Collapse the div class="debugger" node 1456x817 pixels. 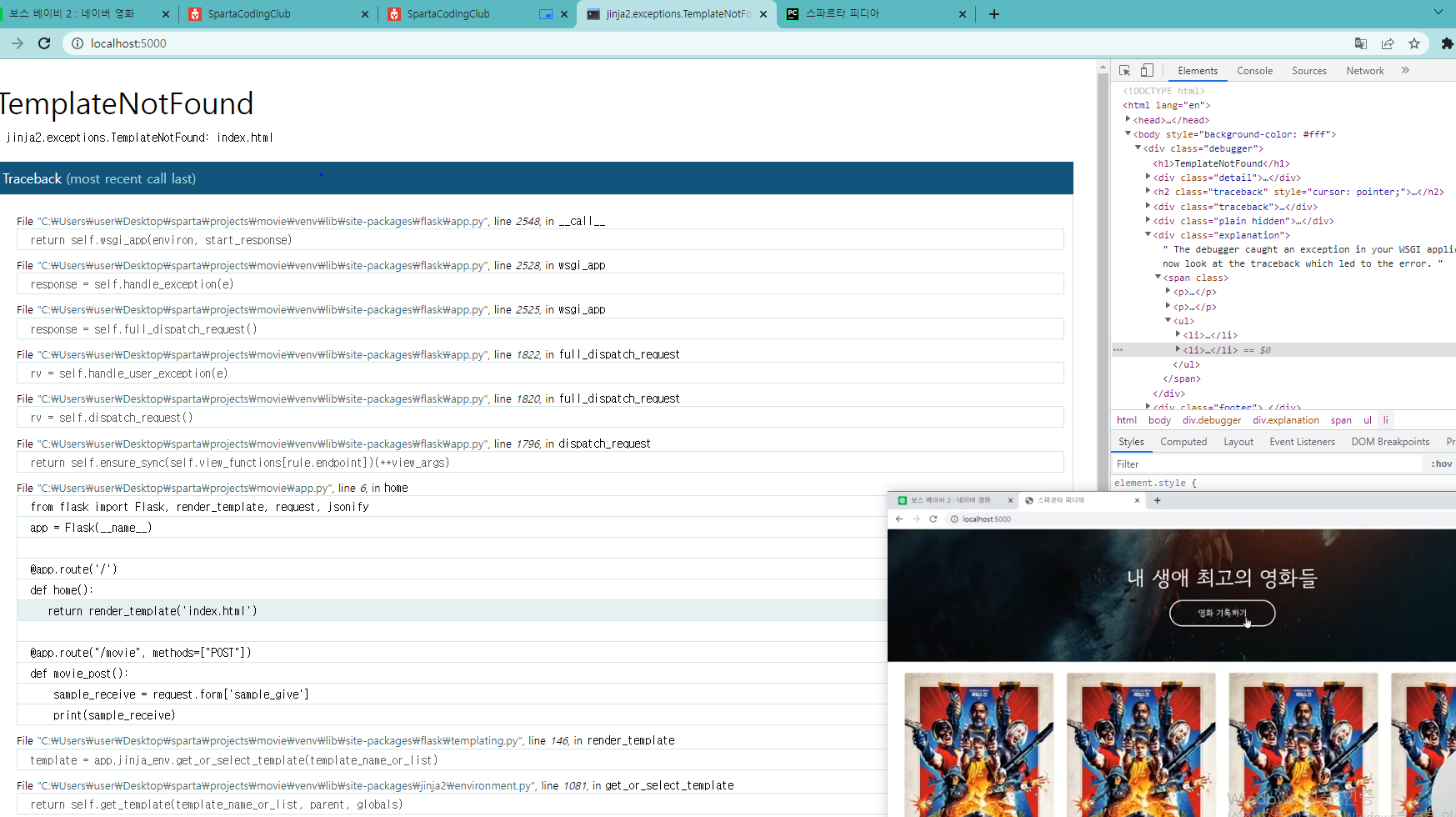[x=1138, y=148]
